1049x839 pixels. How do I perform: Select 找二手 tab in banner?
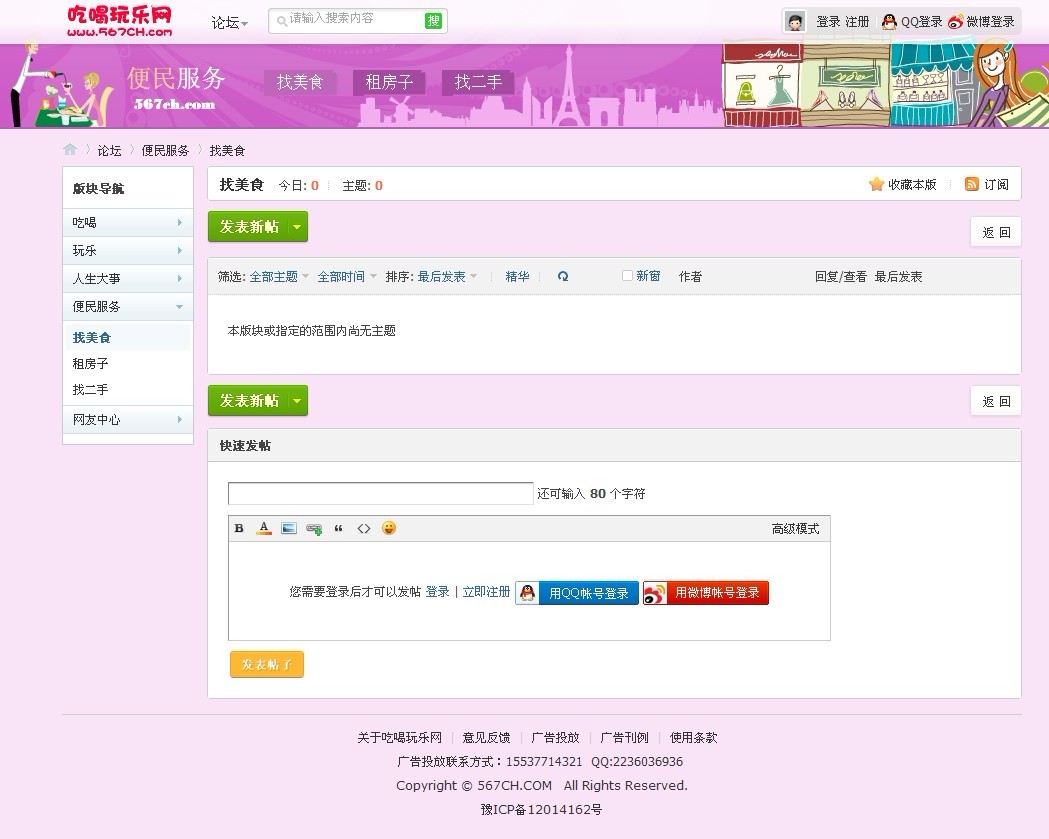[478, 82]
